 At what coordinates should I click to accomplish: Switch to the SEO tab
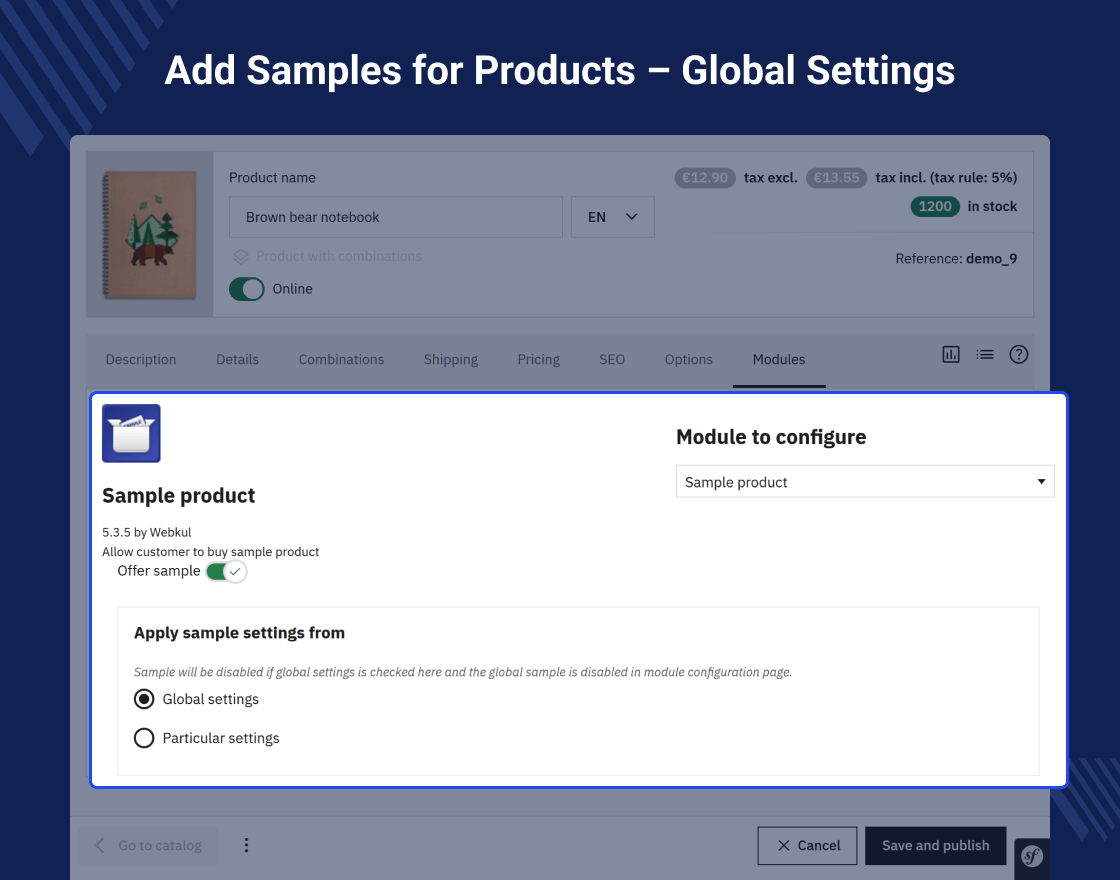point(612,359)
